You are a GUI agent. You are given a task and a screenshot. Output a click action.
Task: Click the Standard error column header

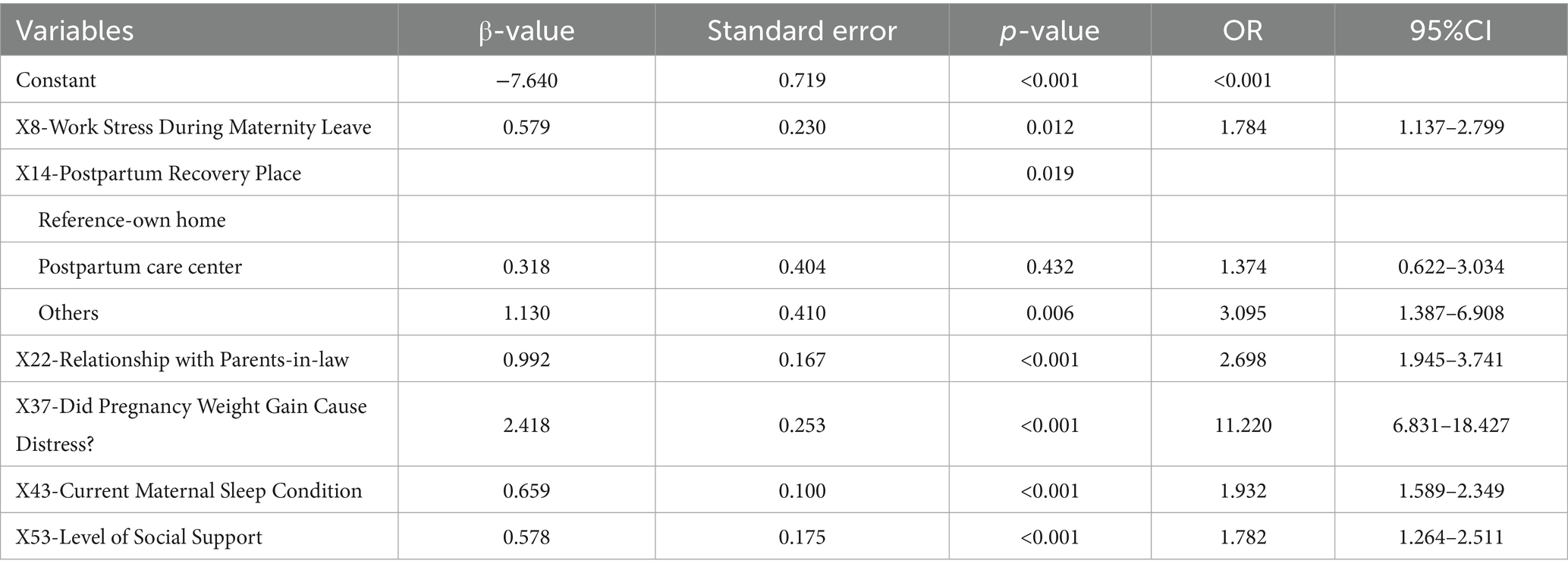(801, 30)
